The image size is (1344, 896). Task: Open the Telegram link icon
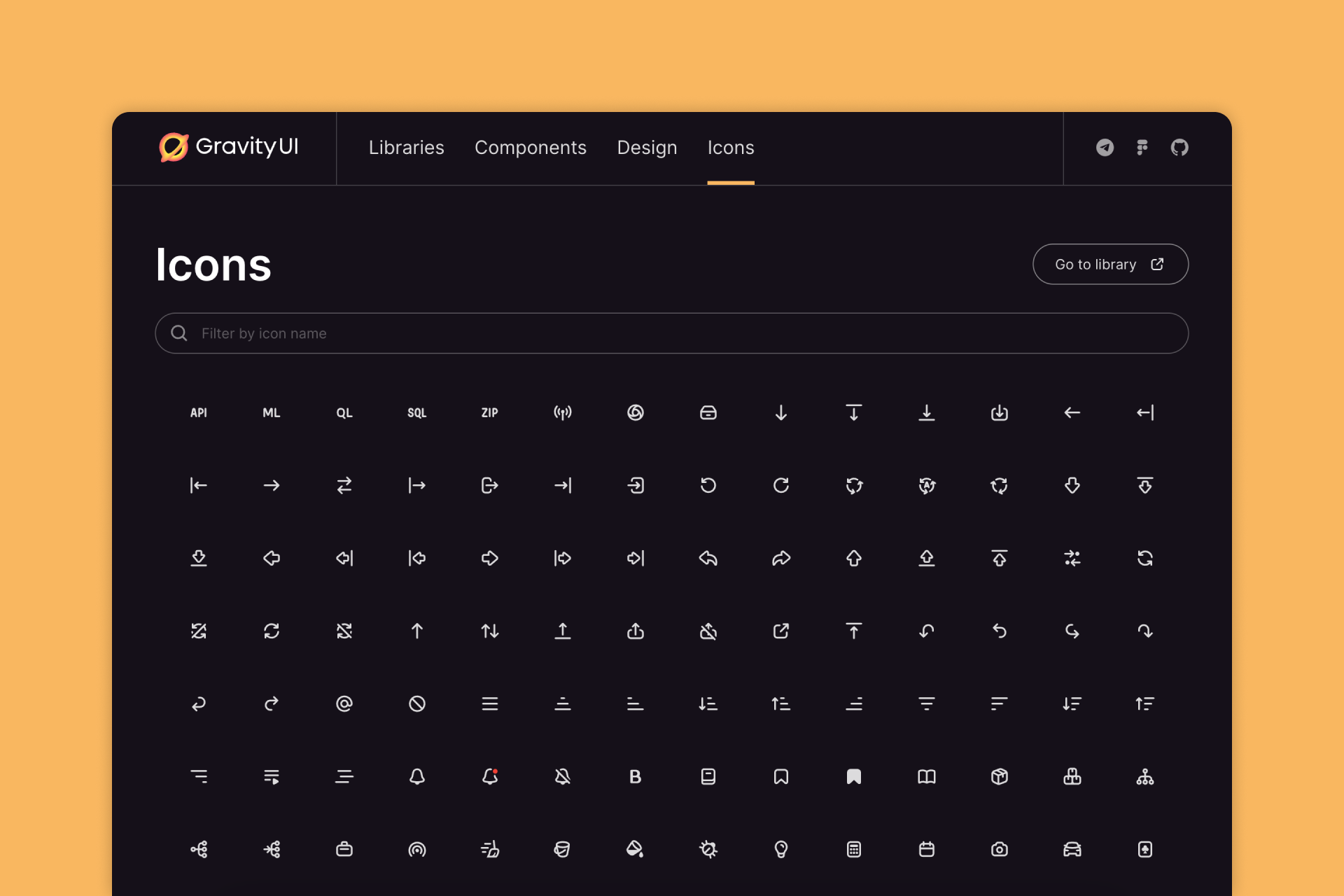(1105, 147)
